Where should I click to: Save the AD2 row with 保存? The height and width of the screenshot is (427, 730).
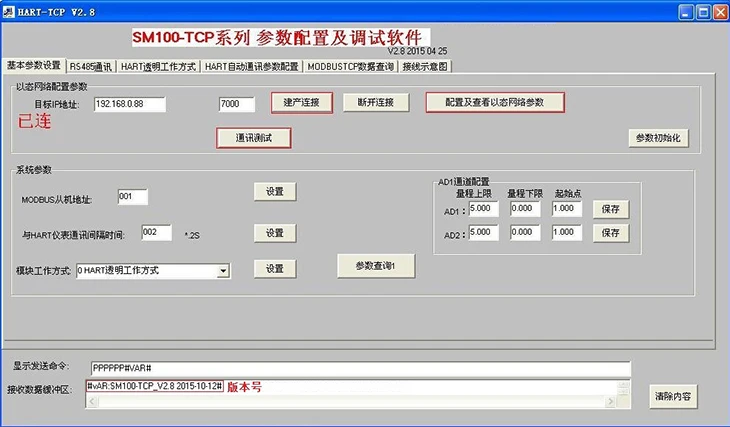[611, 233]
